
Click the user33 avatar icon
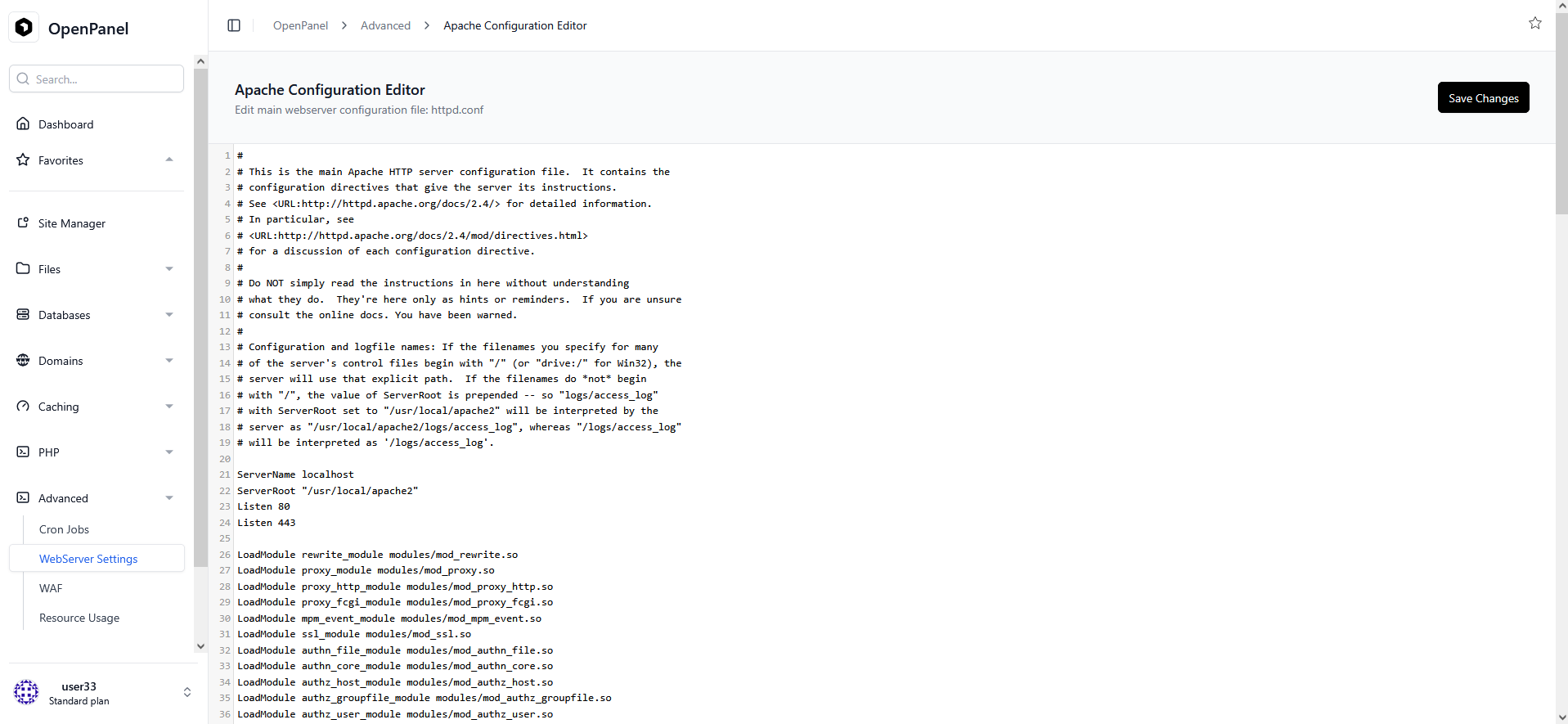pyautogui.click(x=26, y=692)
